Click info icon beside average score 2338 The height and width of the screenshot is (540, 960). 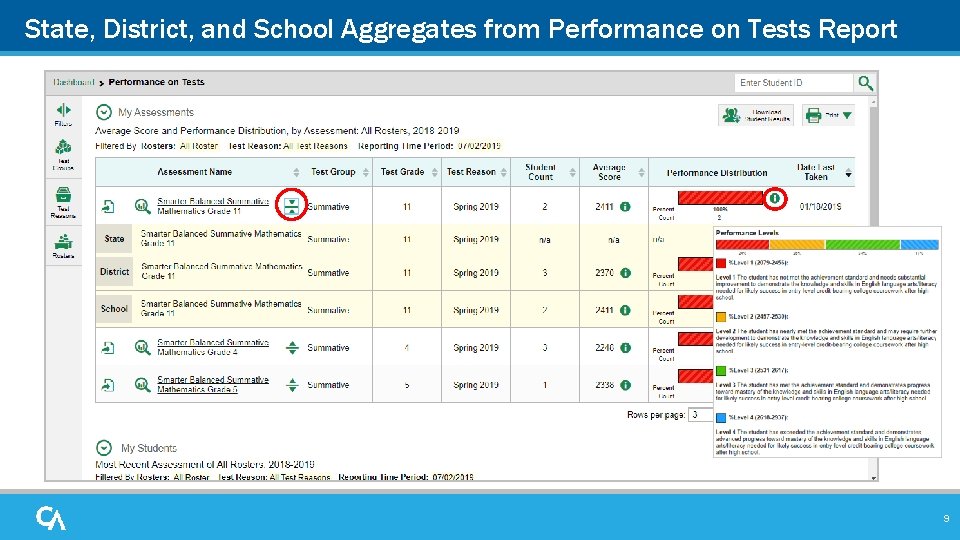point(625,385)
